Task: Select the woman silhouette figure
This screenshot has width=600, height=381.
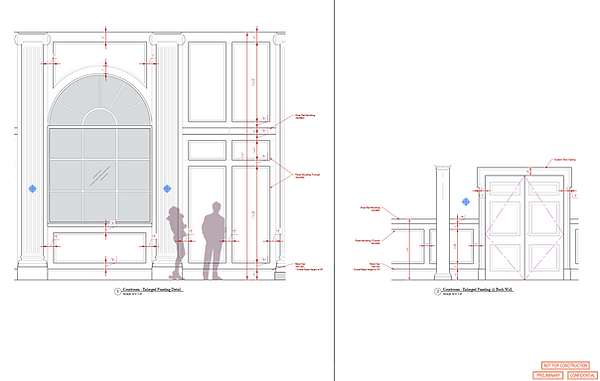Action: click(177, 243)
